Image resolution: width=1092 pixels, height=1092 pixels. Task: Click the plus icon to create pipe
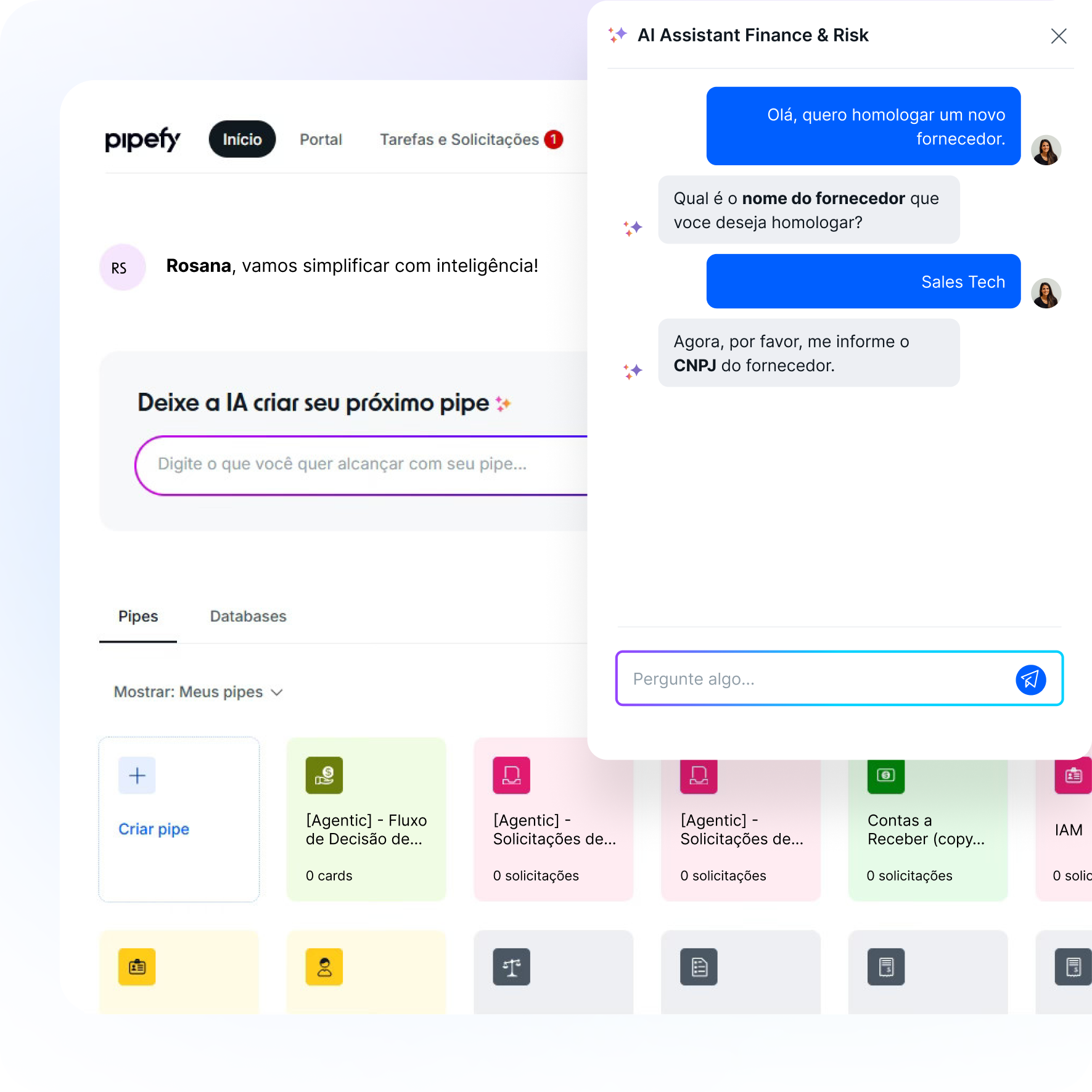(137, 775)
